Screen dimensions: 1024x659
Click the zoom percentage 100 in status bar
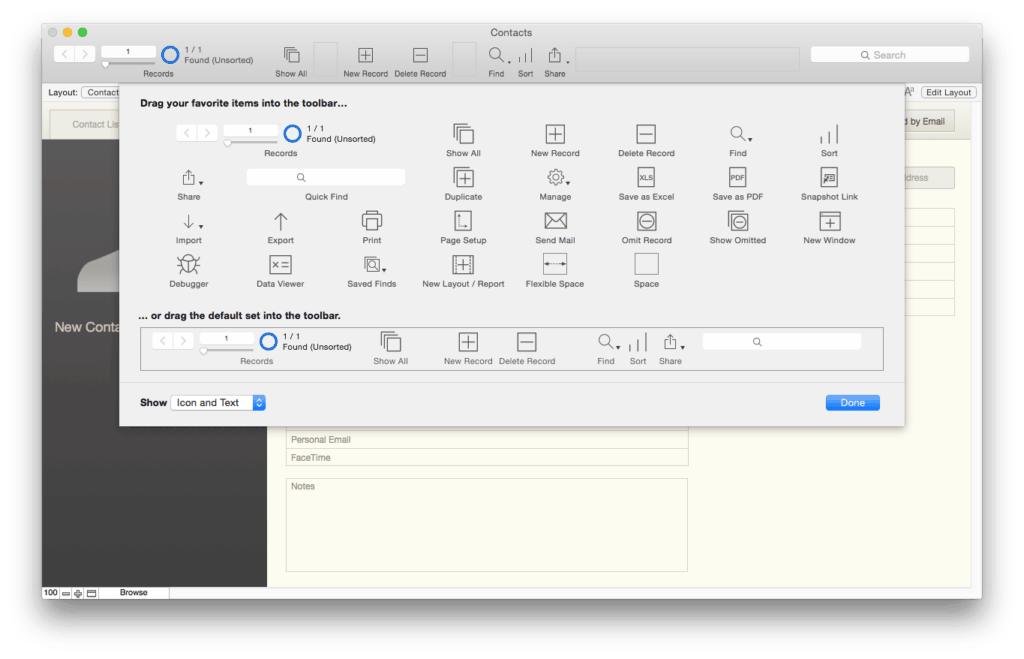(50, 593)
